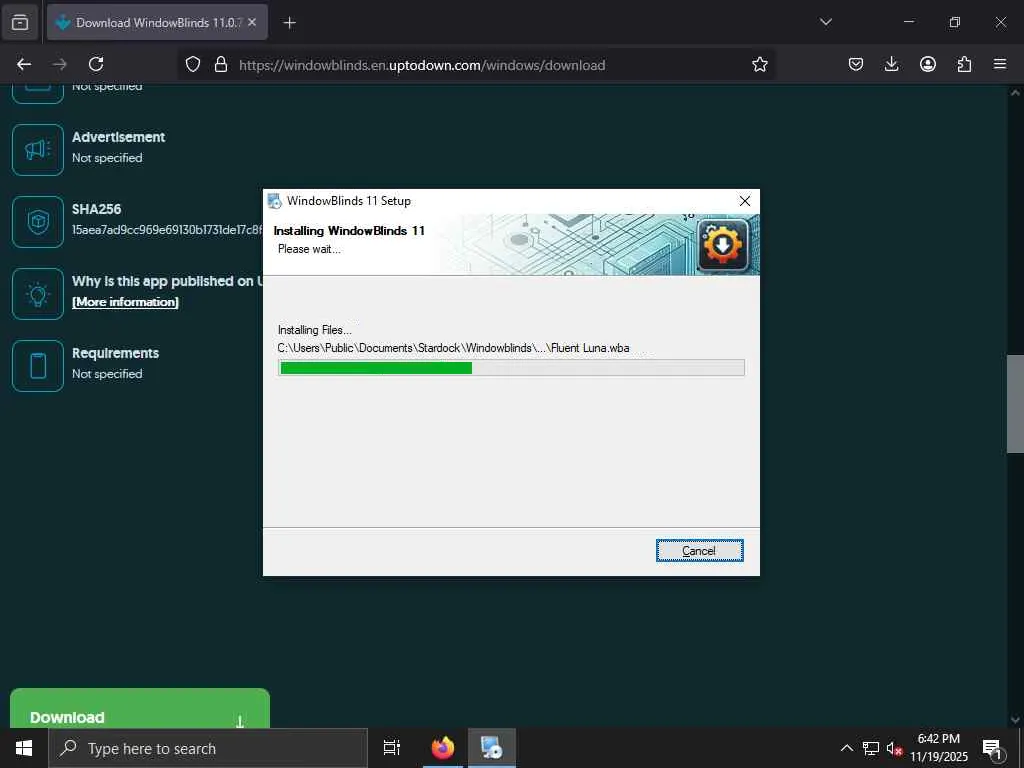Open the notification center icon
1024x768 pixels.
point(993,748)
